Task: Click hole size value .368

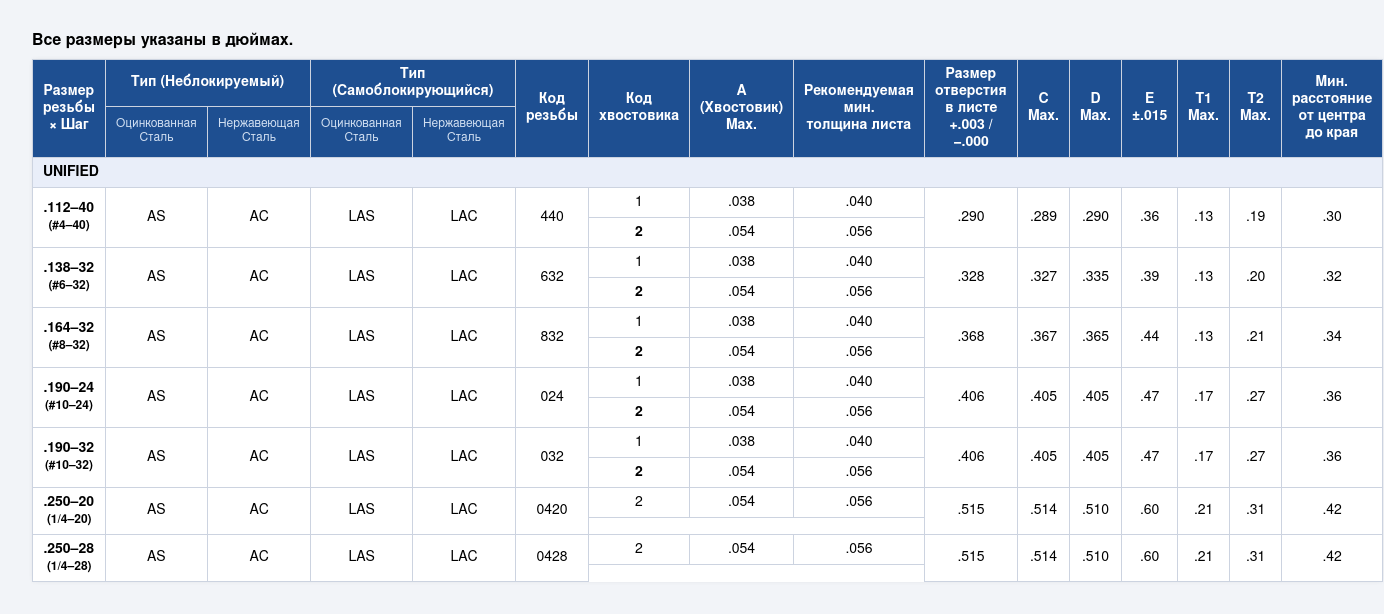Action: coord(971,337)
